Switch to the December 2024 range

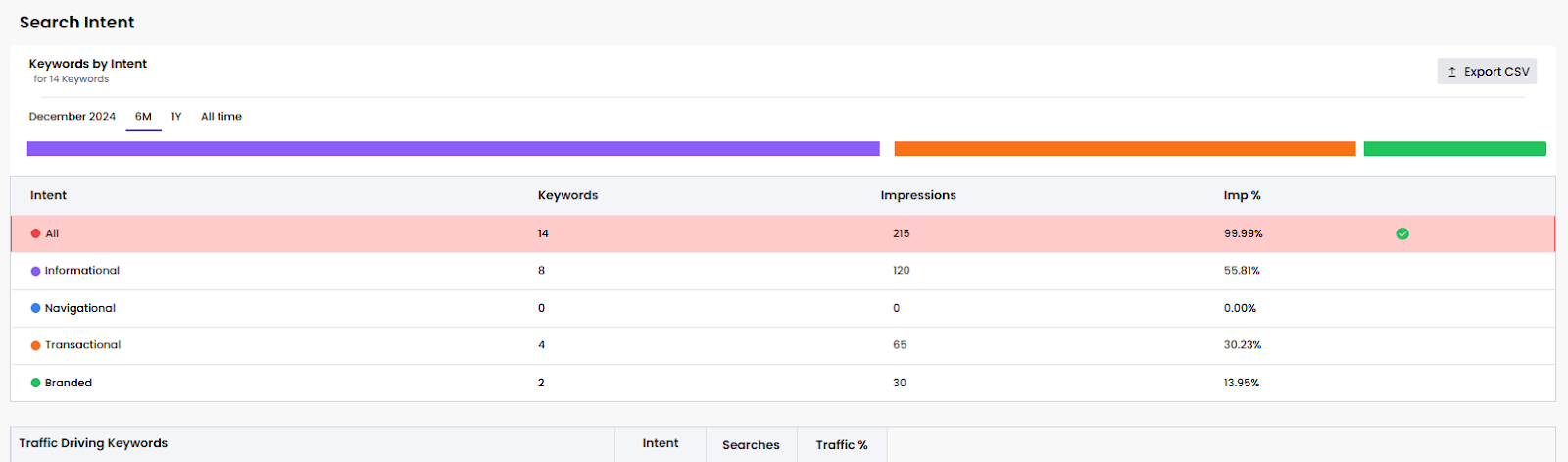coord(73,116)
